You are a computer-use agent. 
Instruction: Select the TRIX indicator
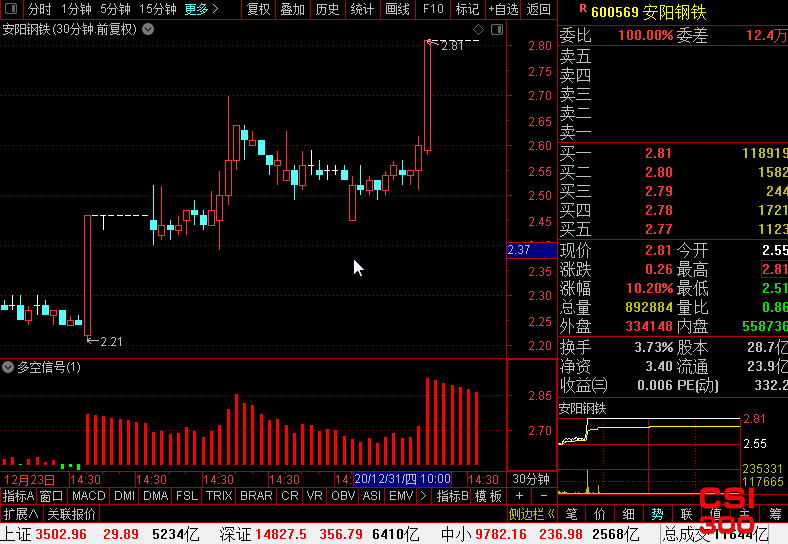click(219, 496)
